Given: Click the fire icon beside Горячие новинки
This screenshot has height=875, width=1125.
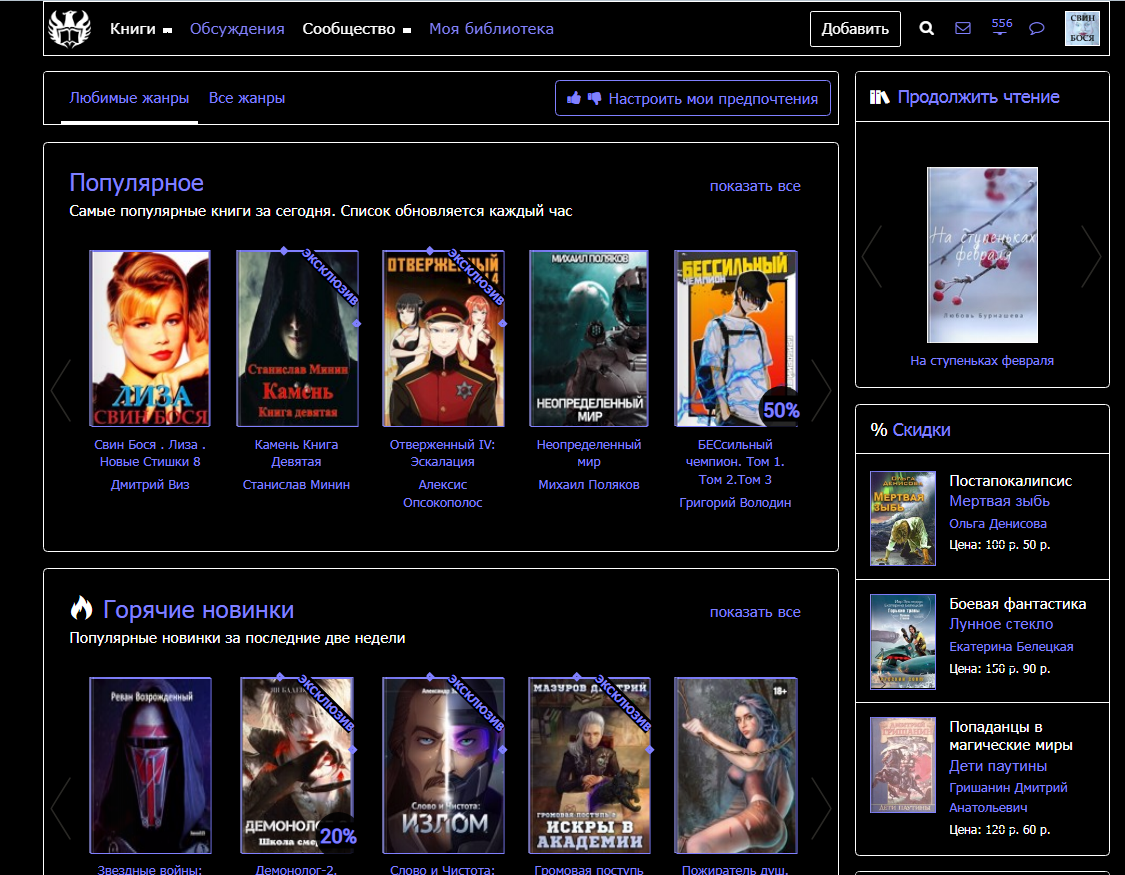Looking at the screenshot, I should pos(81,608).
